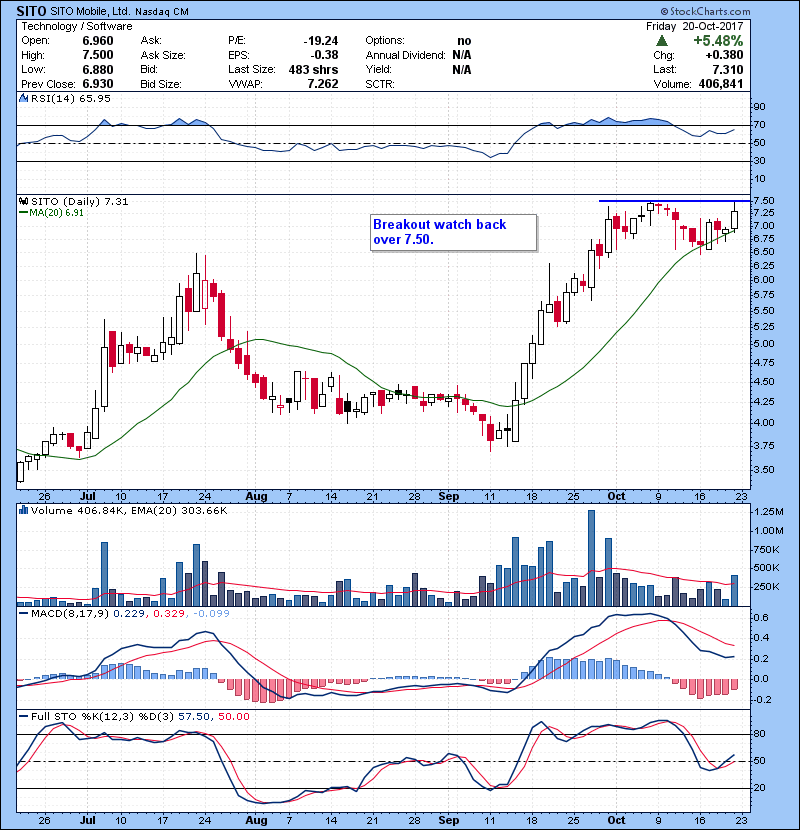Click the Ask: label
Screen dimensions: 800x830
(151, 41)
